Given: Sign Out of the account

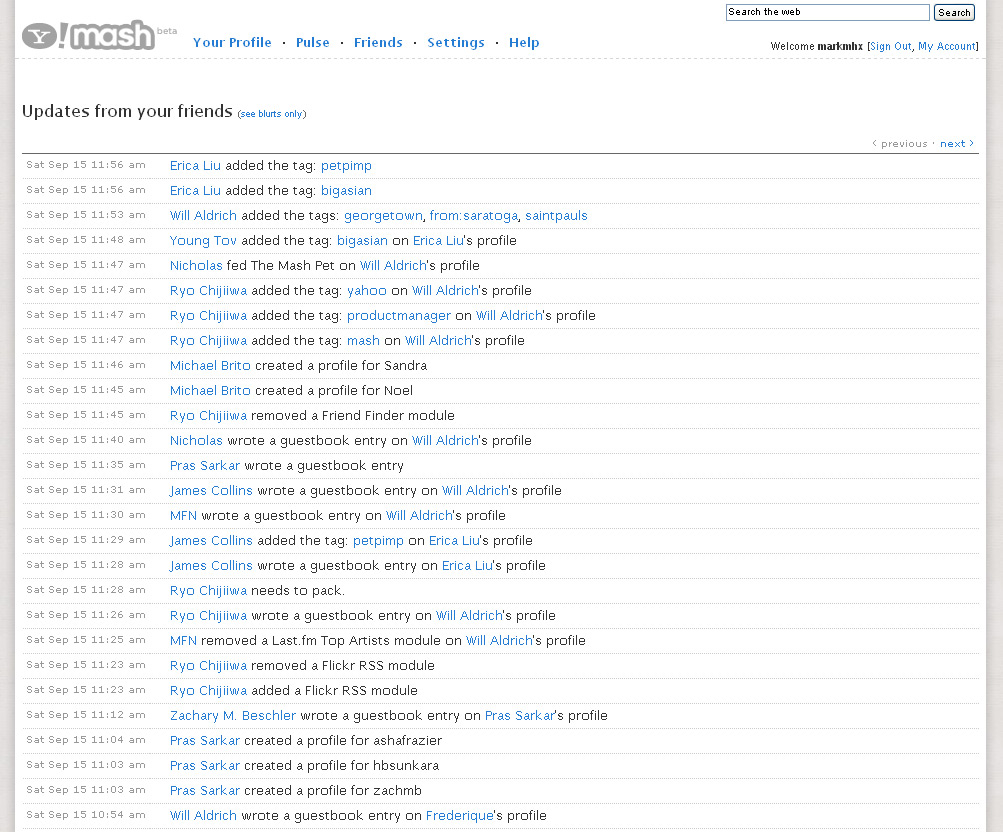Looking at the screenshot, I should [890, 47].
